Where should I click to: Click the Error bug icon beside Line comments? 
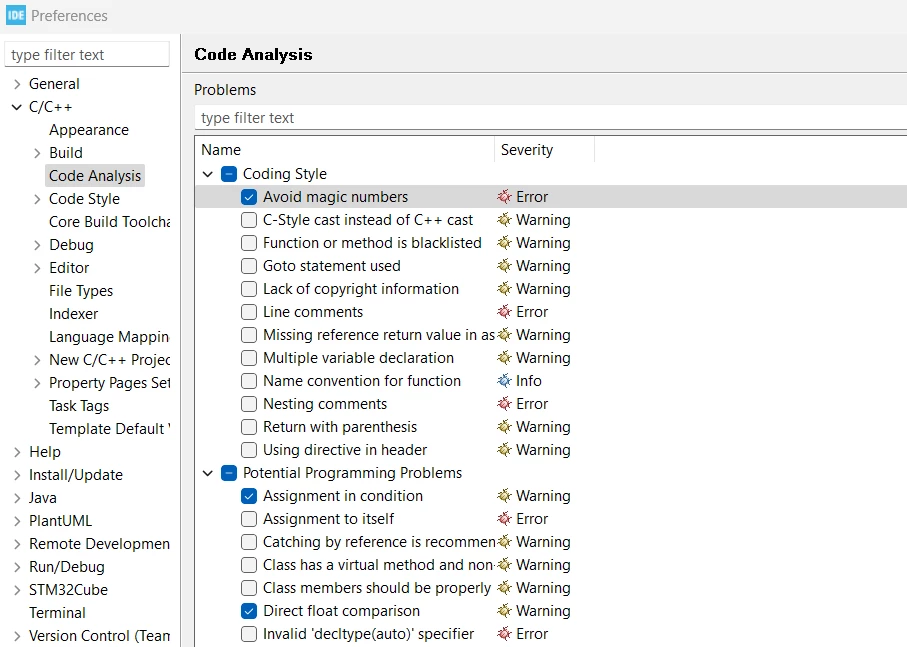click(x=504, y=312)
